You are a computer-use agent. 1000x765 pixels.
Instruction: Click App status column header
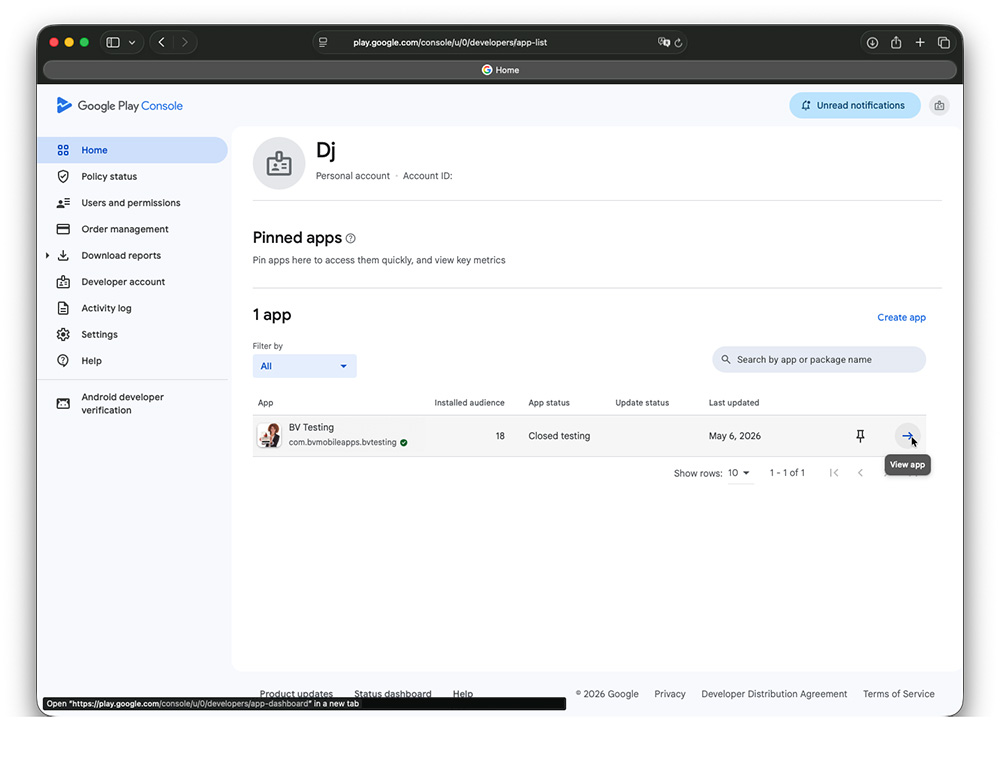(x=549, y=403)
